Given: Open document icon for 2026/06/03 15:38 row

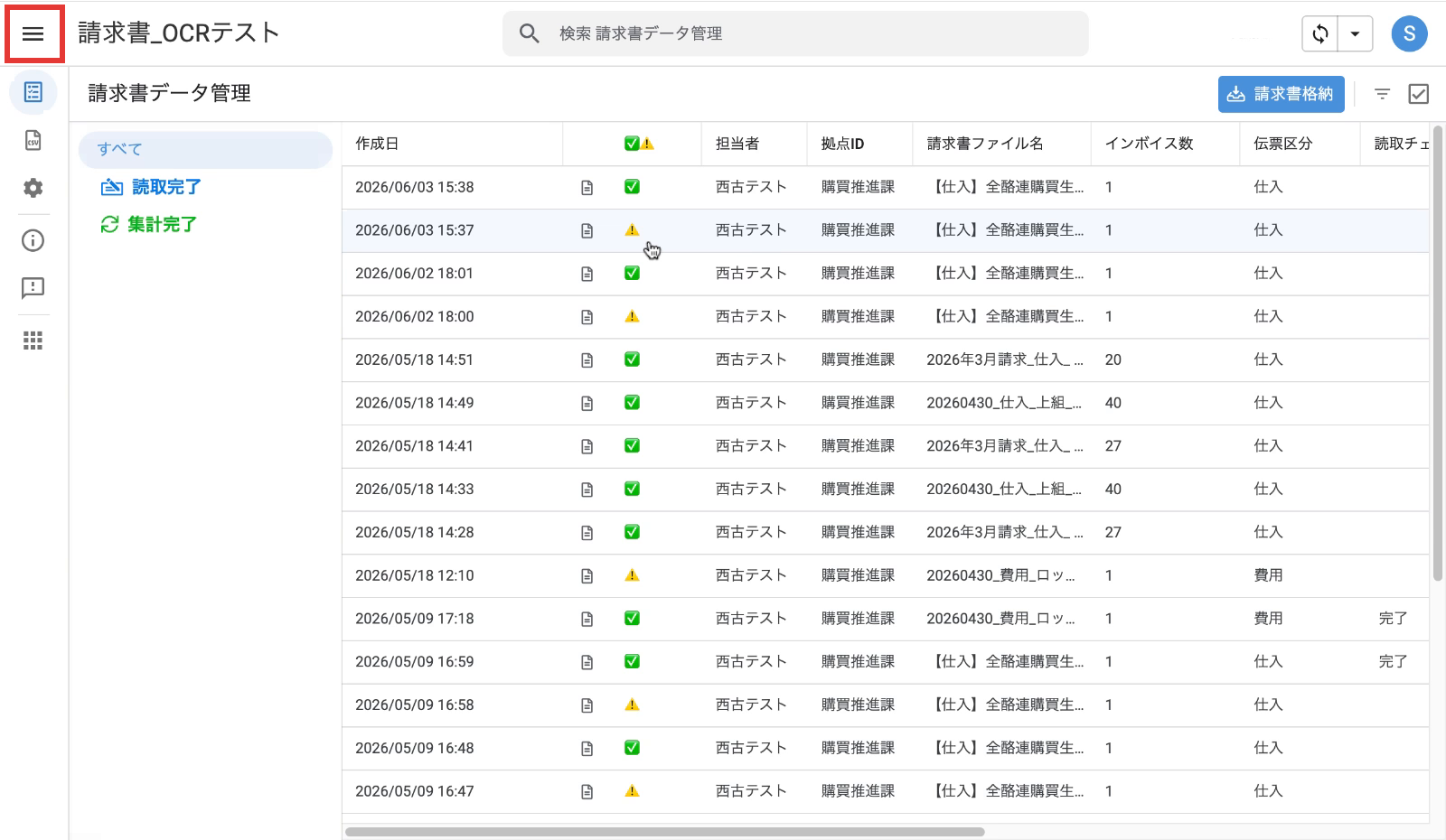Looking at the screenshot, I should [x=587, y=188].
